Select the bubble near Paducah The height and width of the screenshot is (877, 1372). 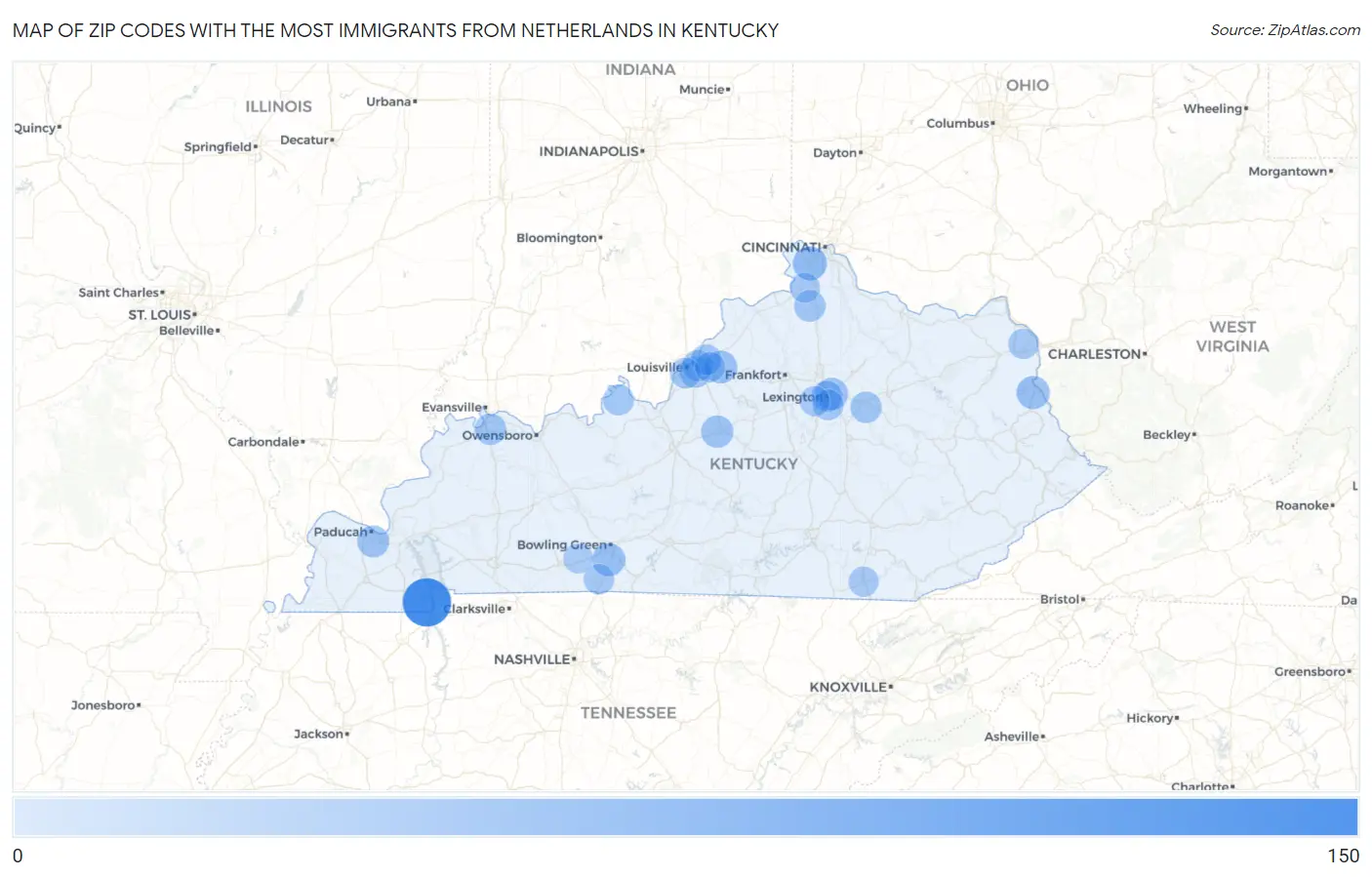[x=373, y=541]
